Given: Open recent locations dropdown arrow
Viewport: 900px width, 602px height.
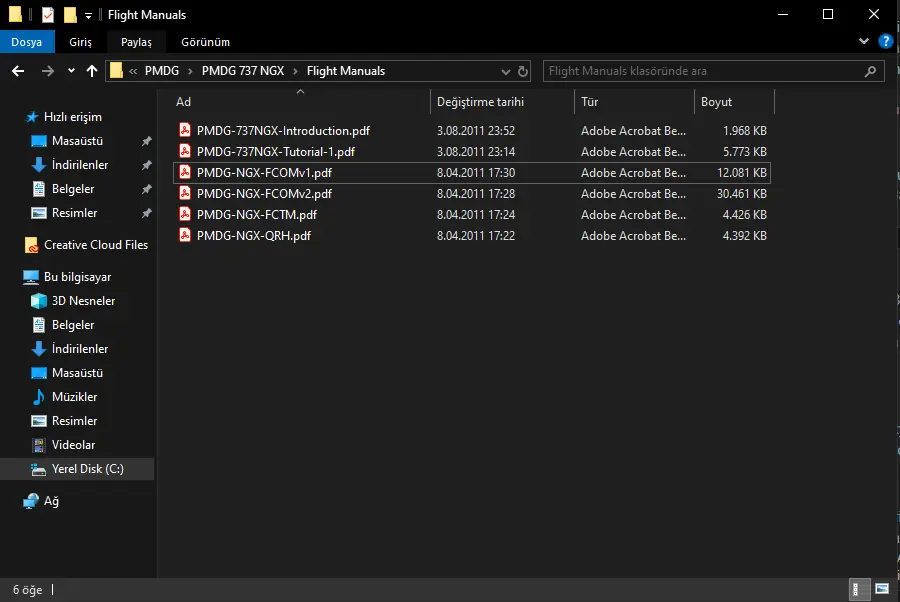Looking at the screenshot, I should pyautogui.click(x=71, y=71).
